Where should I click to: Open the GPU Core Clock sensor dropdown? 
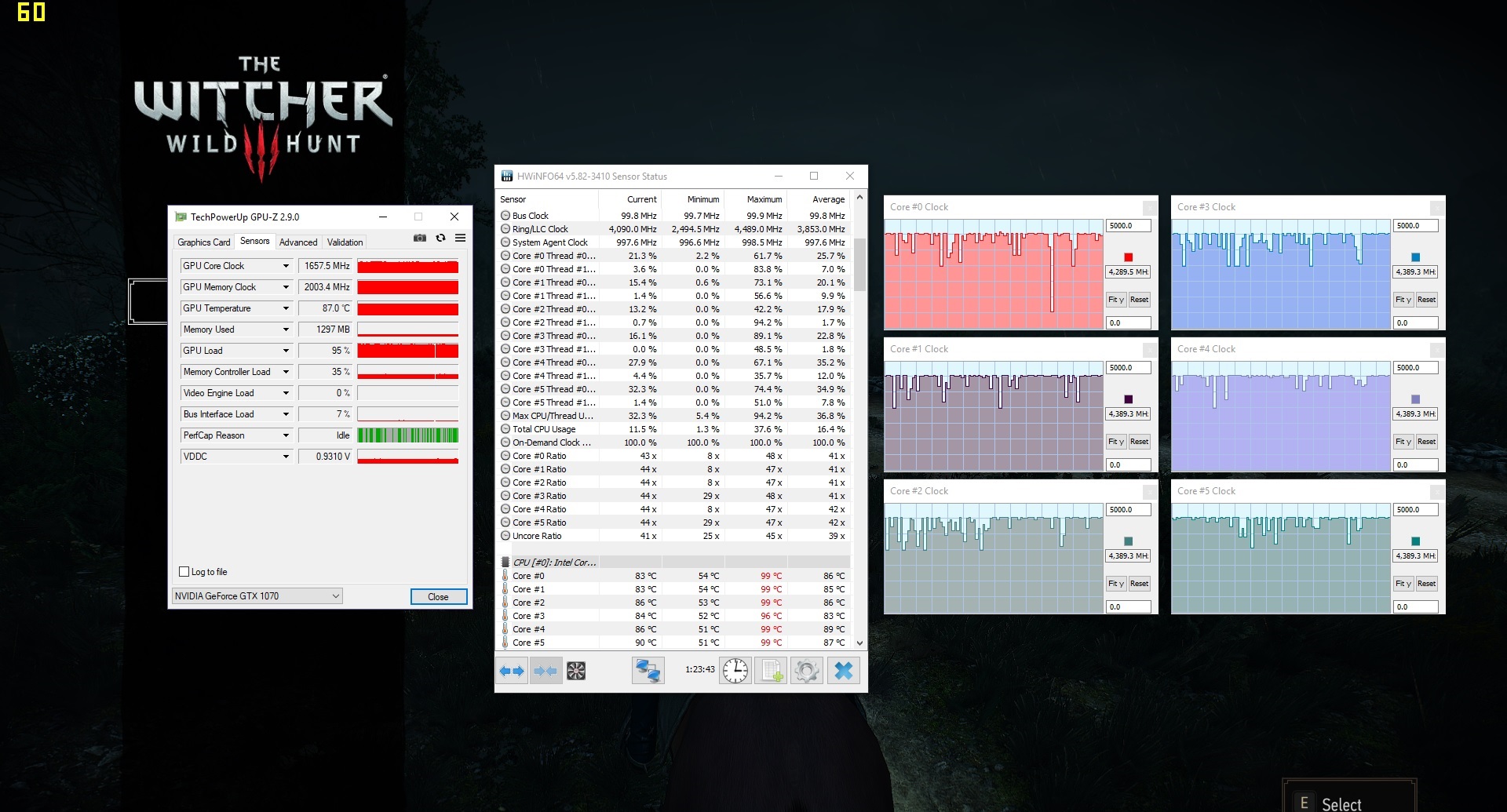[286, 266]
